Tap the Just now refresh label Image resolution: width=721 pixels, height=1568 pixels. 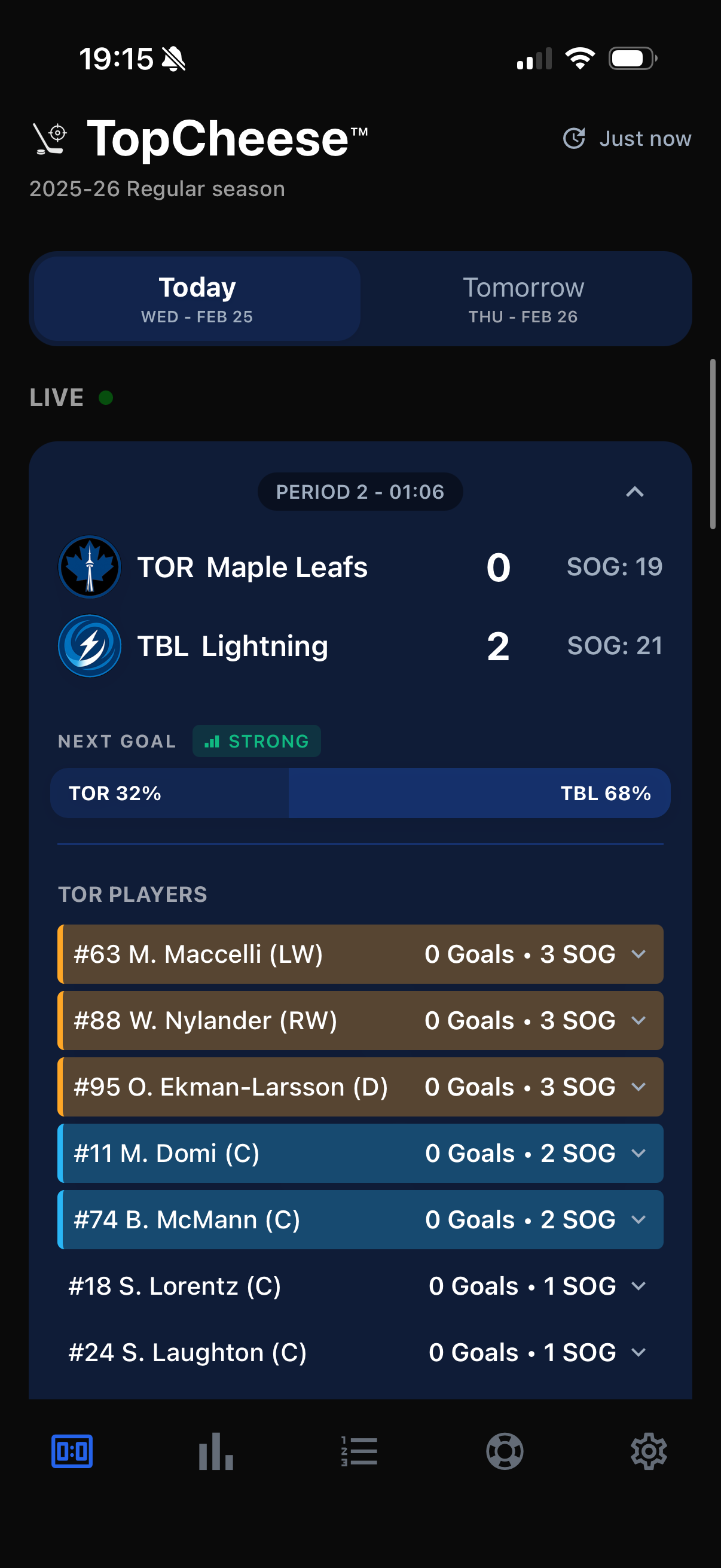click(x=645, y=139)
